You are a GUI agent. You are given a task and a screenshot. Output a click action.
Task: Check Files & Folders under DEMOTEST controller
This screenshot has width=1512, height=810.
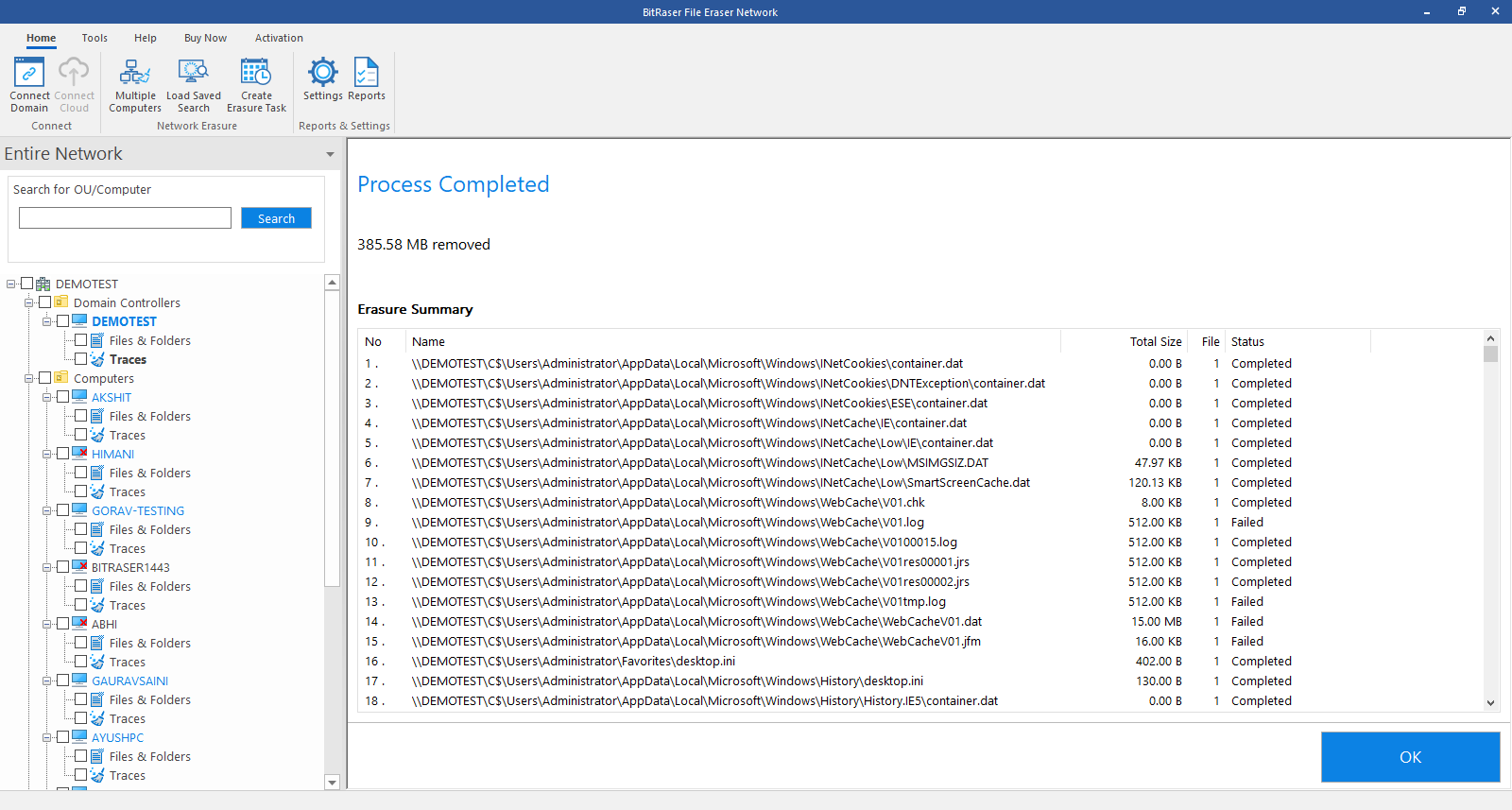click(x=80, y=340)
